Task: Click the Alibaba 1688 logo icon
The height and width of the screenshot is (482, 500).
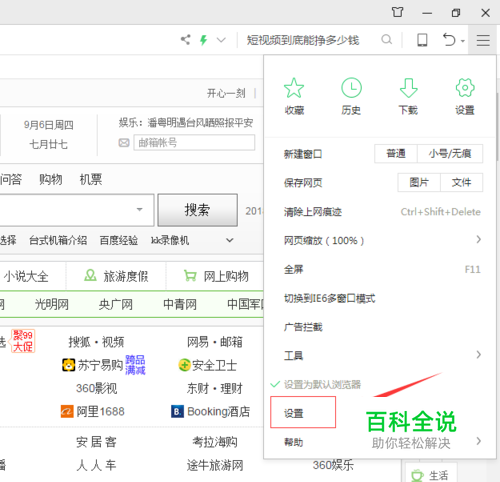Action: point(67,411)
